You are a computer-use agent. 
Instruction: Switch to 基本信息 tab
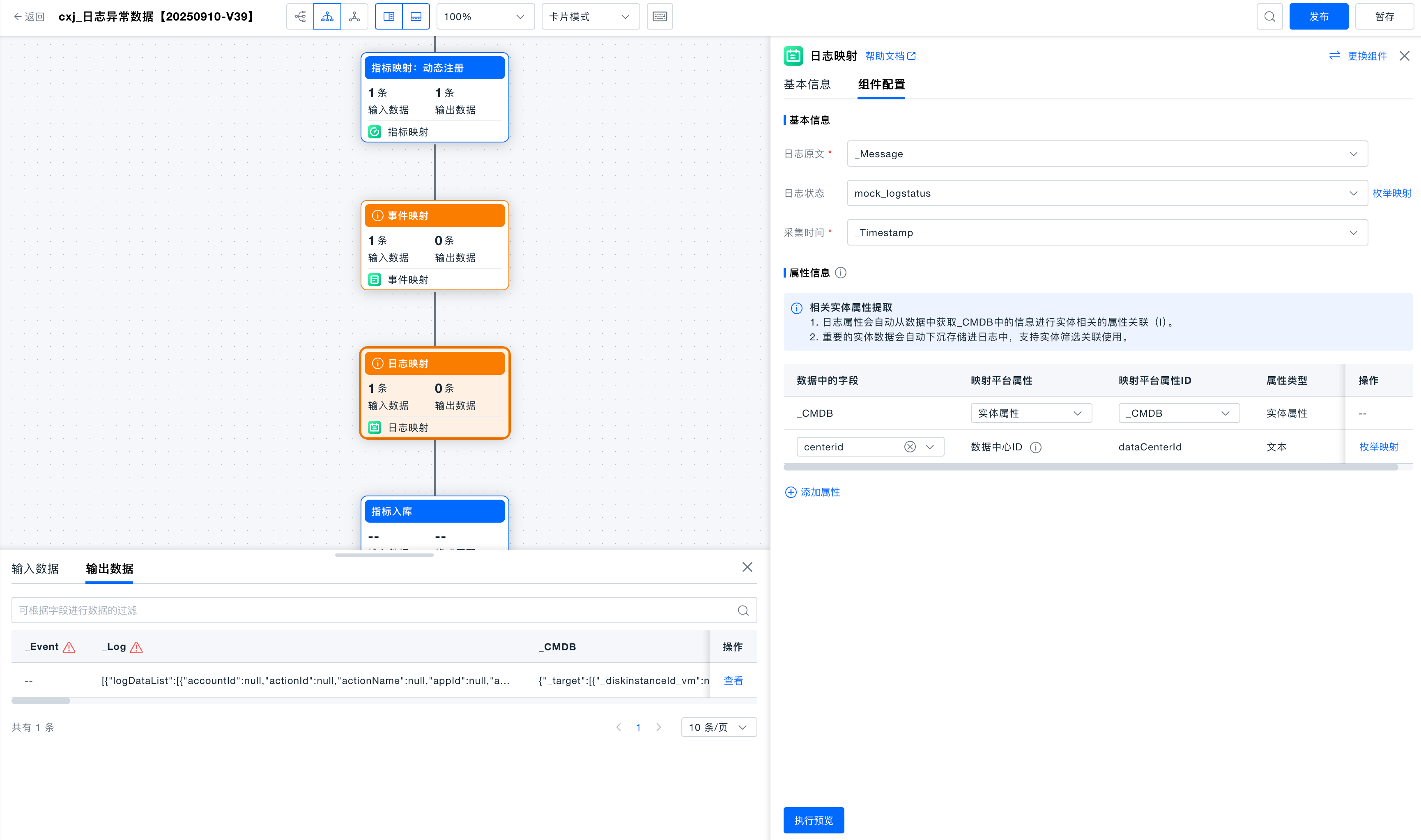click(807, 84)
